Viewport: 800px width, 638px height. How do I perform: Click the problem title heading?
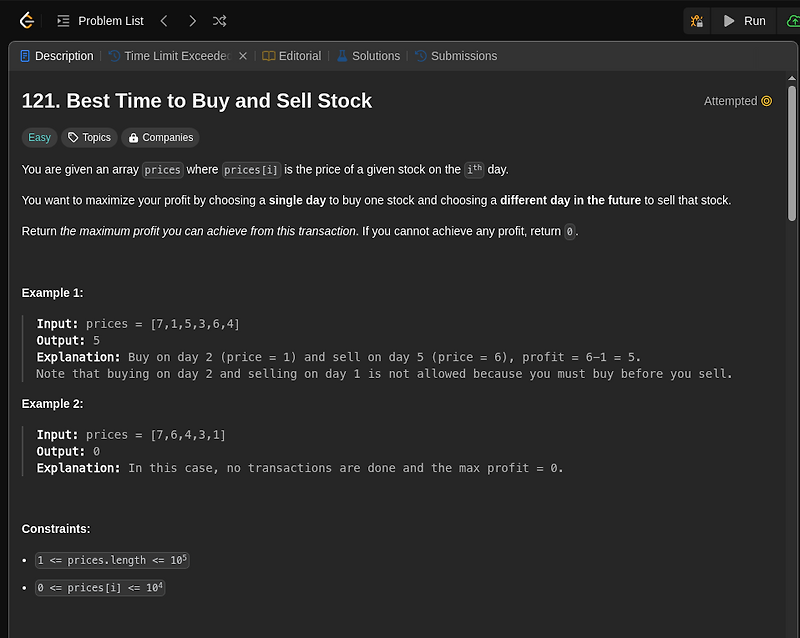[197, 101]
